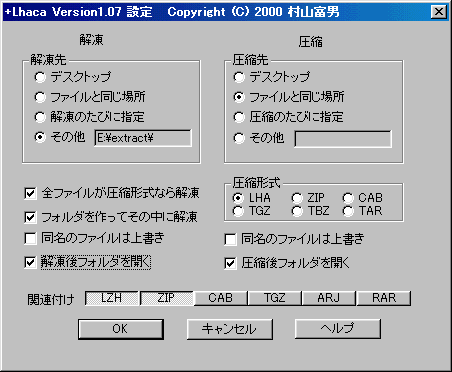Open help with the ヘルプ button
Viewport: 452px width, 372px height.
tap(338, 329)
